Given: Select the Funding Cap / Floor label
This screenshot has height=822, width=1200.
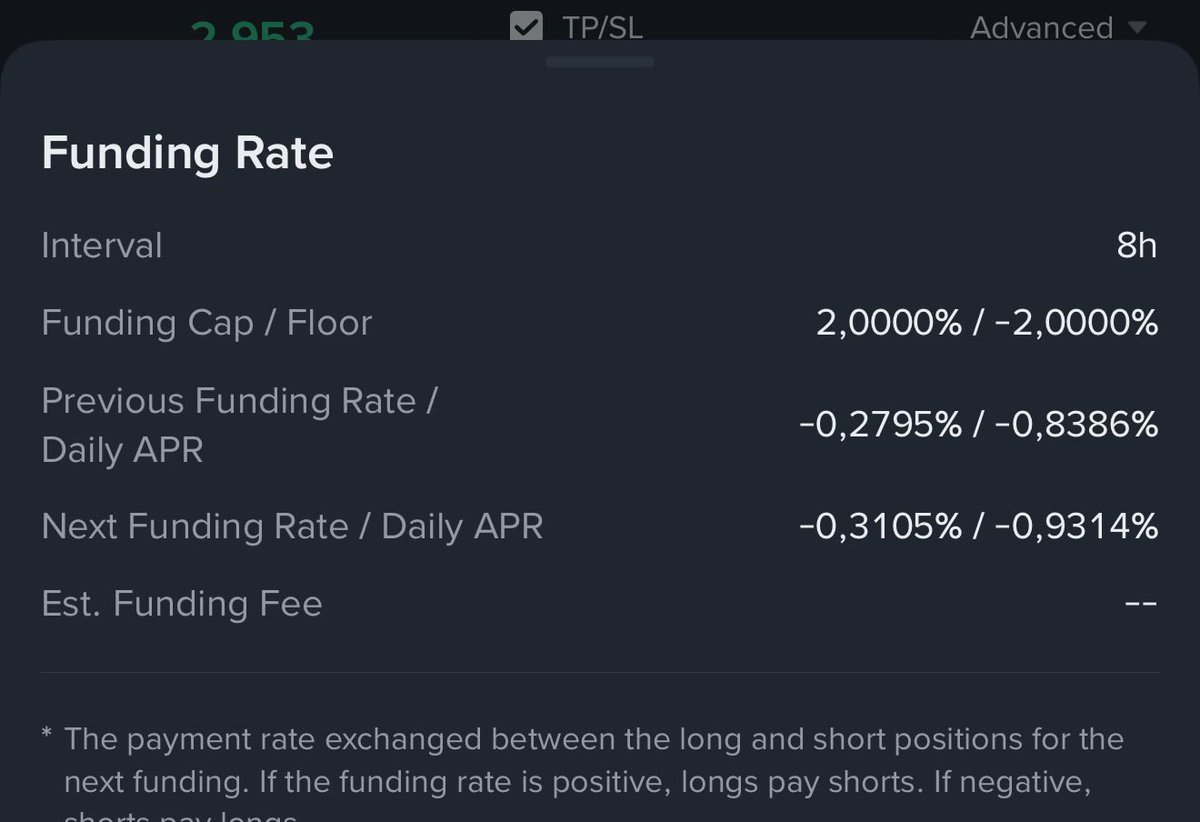Looking at the screenshot, I should 207,323.
